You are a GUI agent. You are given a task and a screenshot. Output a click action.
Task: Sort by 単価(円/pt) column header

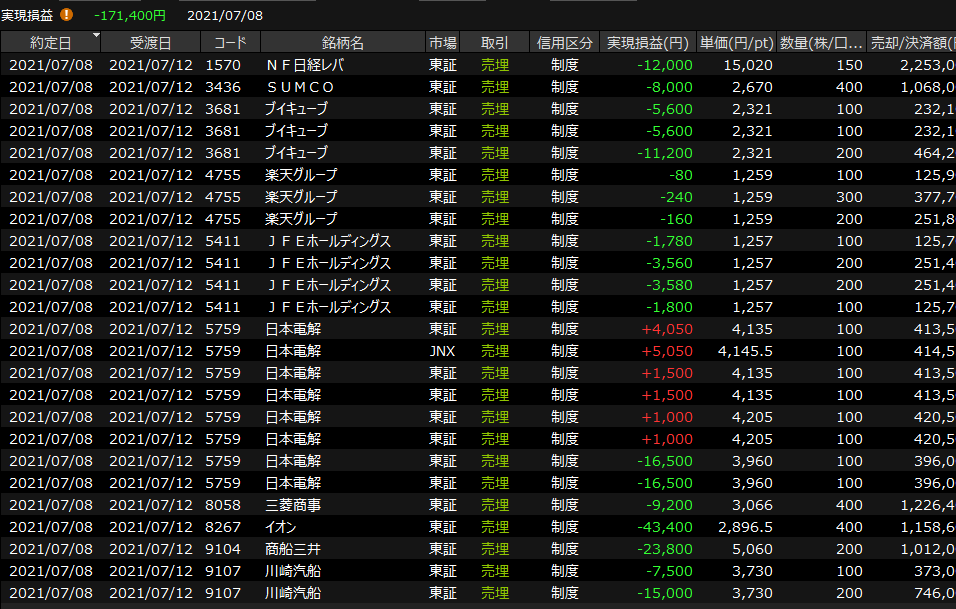(736, 43)
